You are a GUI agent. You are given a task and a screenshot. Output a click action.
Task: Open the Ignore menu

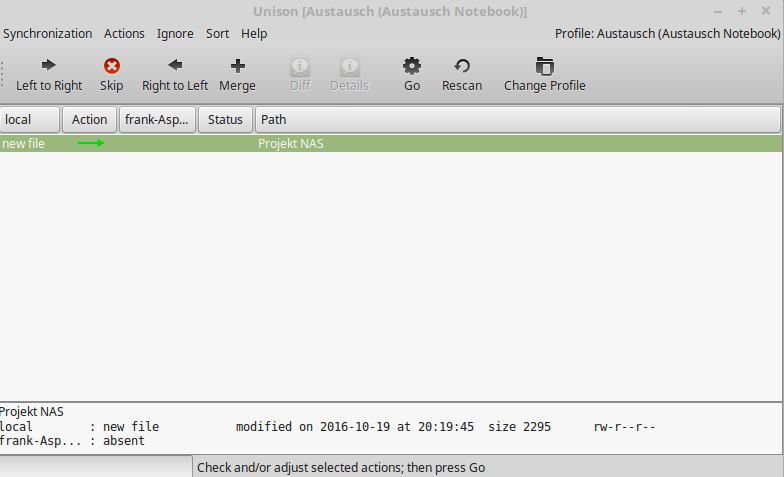pyautogui.click(x=175, y=34)
